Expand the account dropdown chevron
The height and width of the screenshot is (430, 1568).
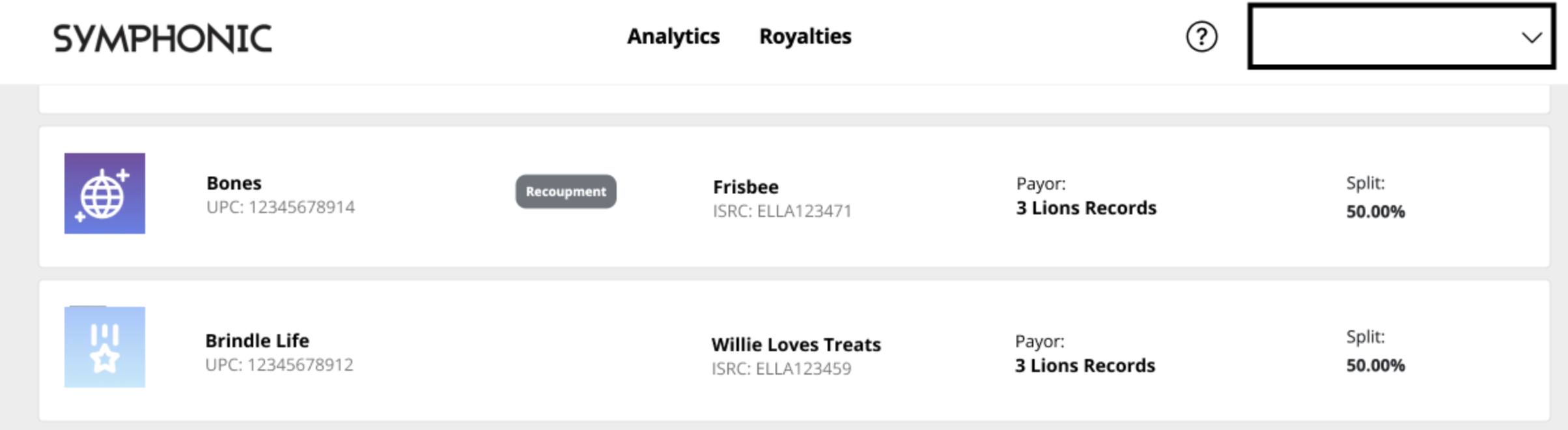coord(1532,37)
